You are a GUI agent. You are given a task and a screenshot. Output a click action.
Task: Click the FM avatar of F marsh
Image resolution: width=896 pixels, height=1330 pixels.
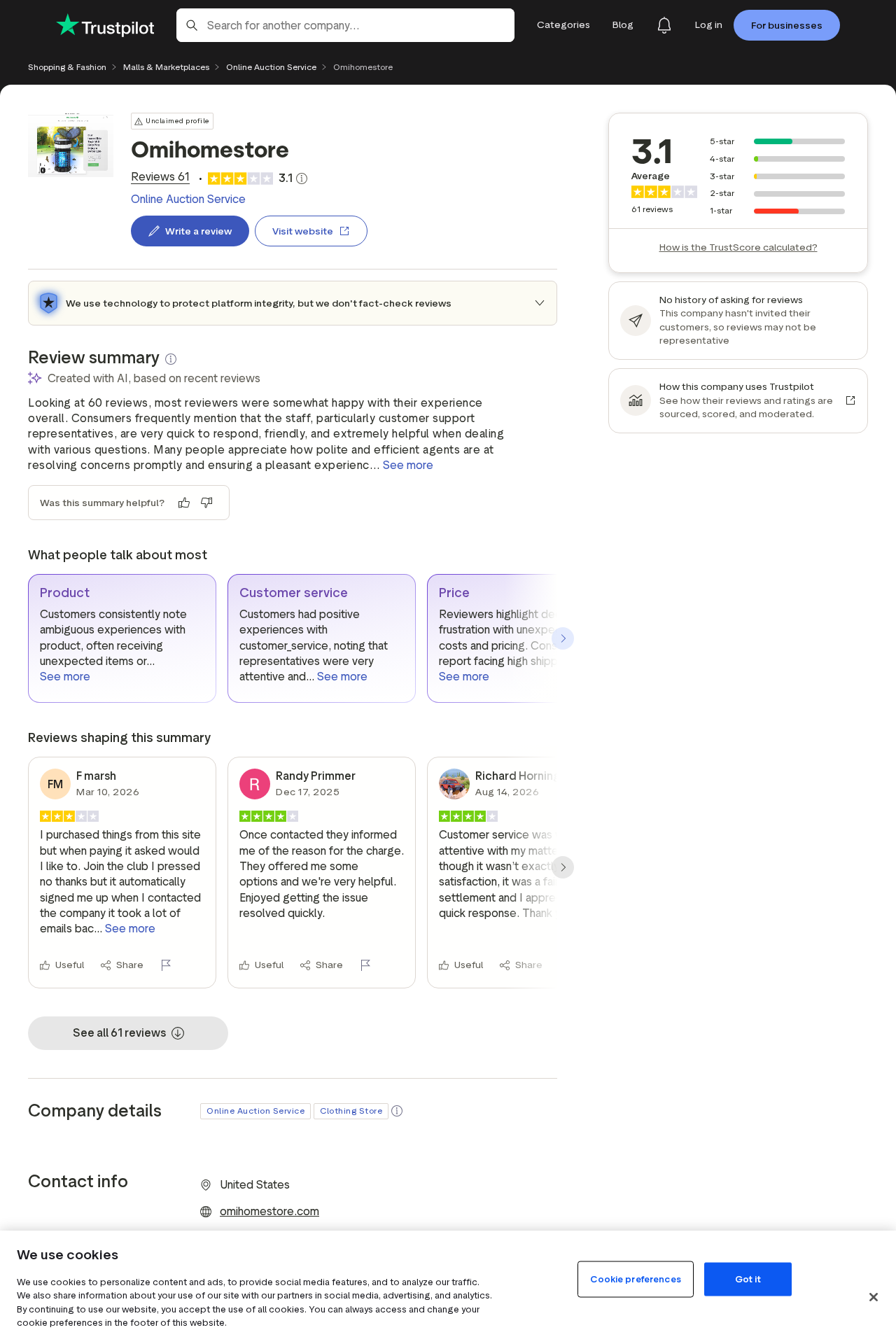[55, 784]
